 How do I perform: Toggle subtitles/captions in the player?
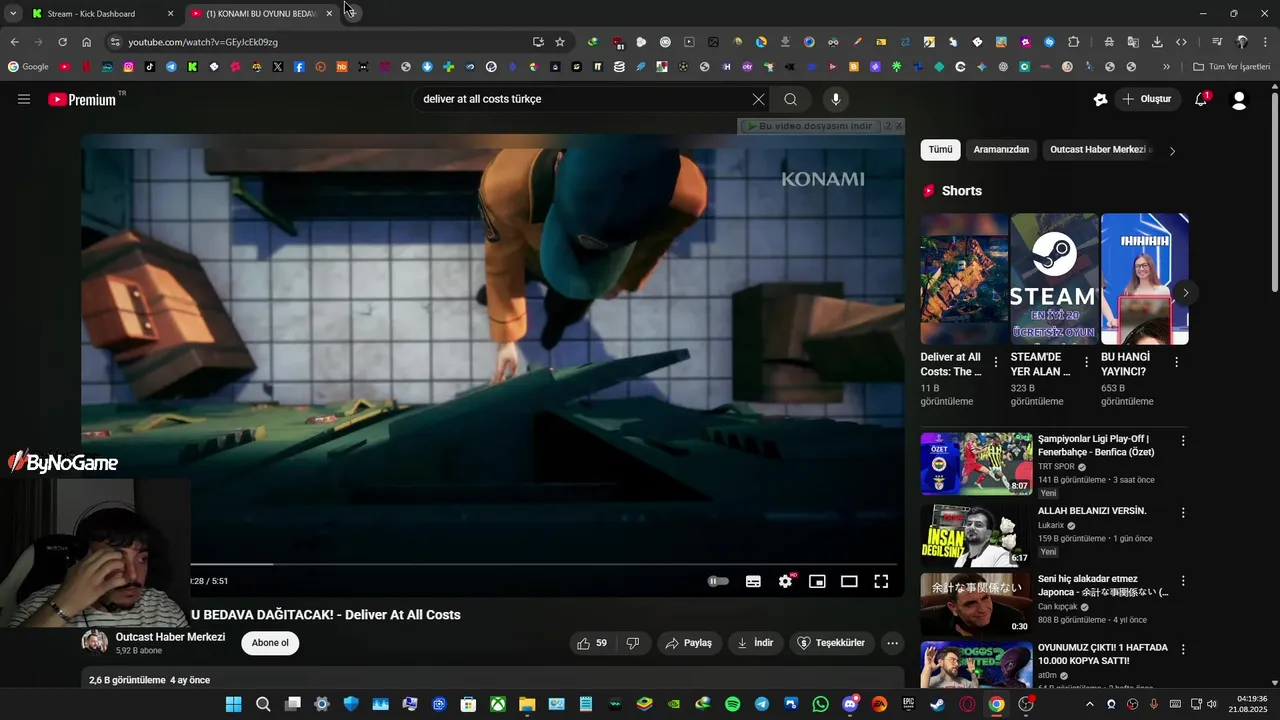753,581
